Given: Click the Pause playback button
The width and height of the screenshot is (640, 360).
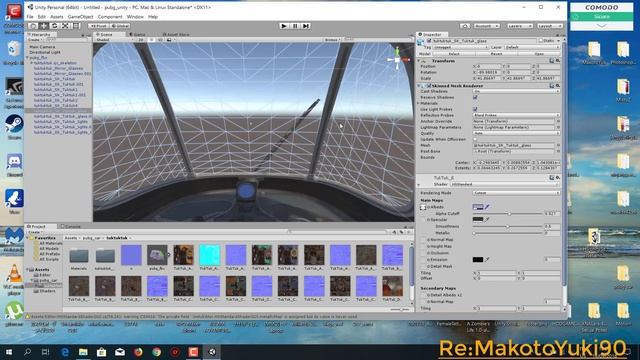Looking at the screenshot, I should tap(295, 26).
